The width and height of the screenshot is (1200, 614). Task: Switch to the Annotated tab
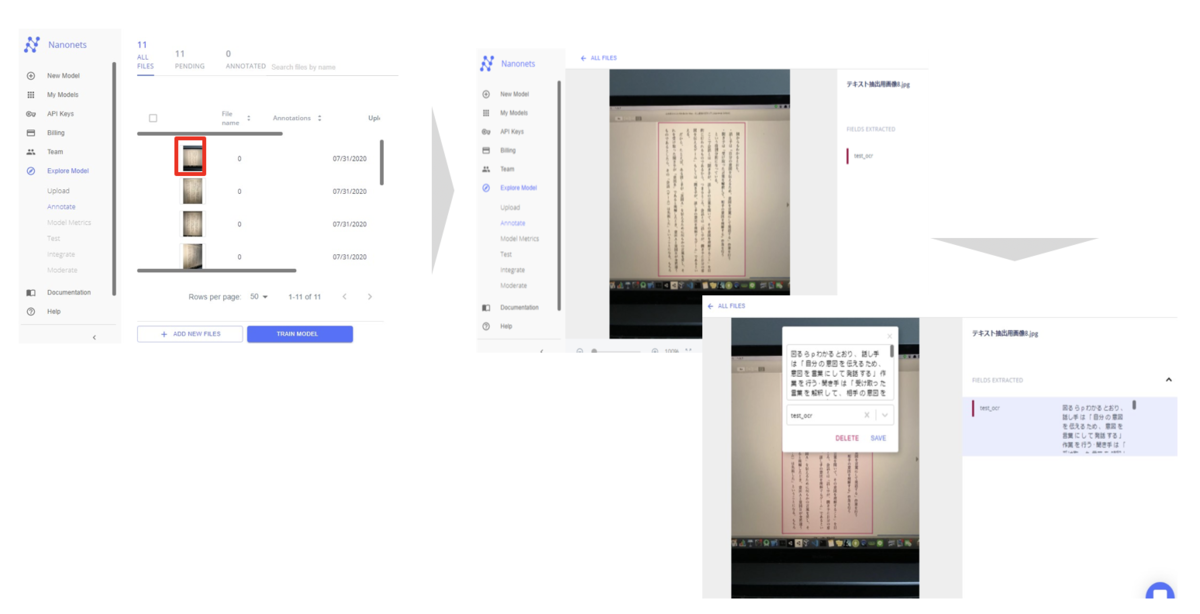point(245,60)
